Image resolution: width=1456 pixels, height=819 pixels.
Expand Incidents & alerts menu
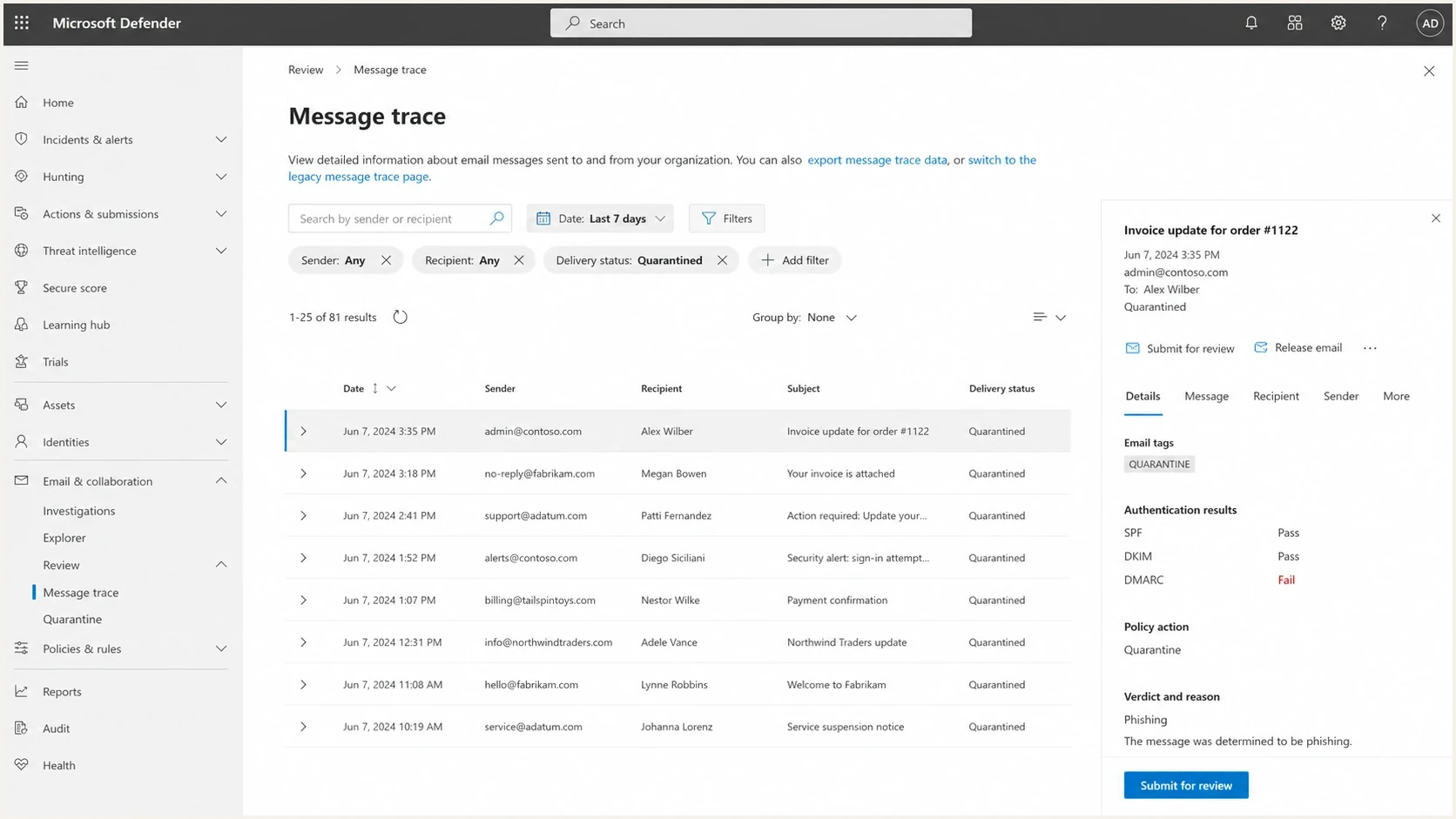coord(221,140)
